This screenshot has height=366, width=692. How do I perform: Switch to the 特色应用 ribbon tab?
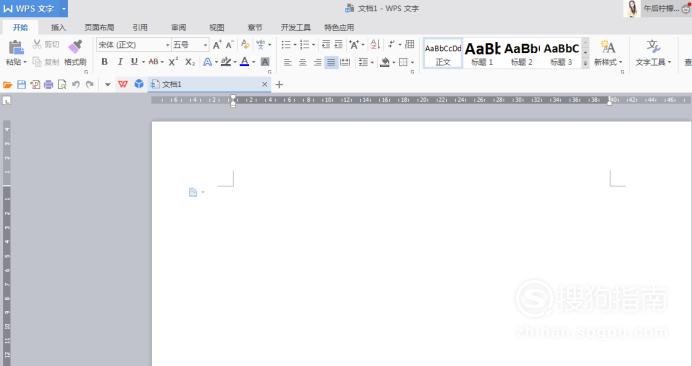coord(339,27)
